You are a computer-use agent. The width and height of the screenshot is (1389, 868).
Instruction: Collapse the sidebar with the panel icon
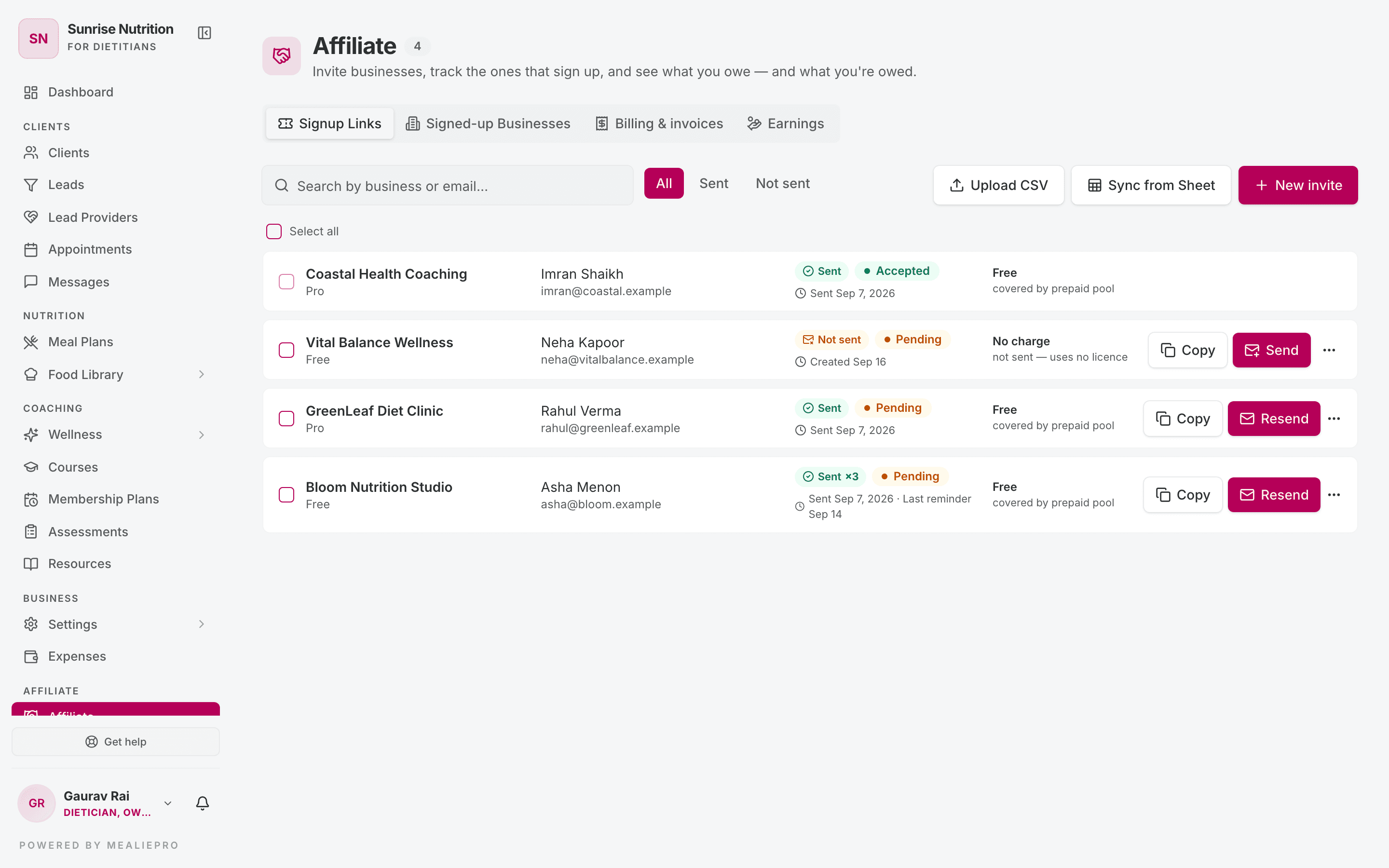(204, 33)
